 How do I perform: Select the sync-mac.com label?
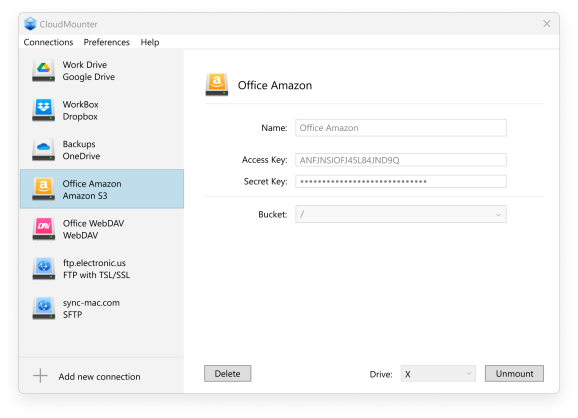point(91,303)
